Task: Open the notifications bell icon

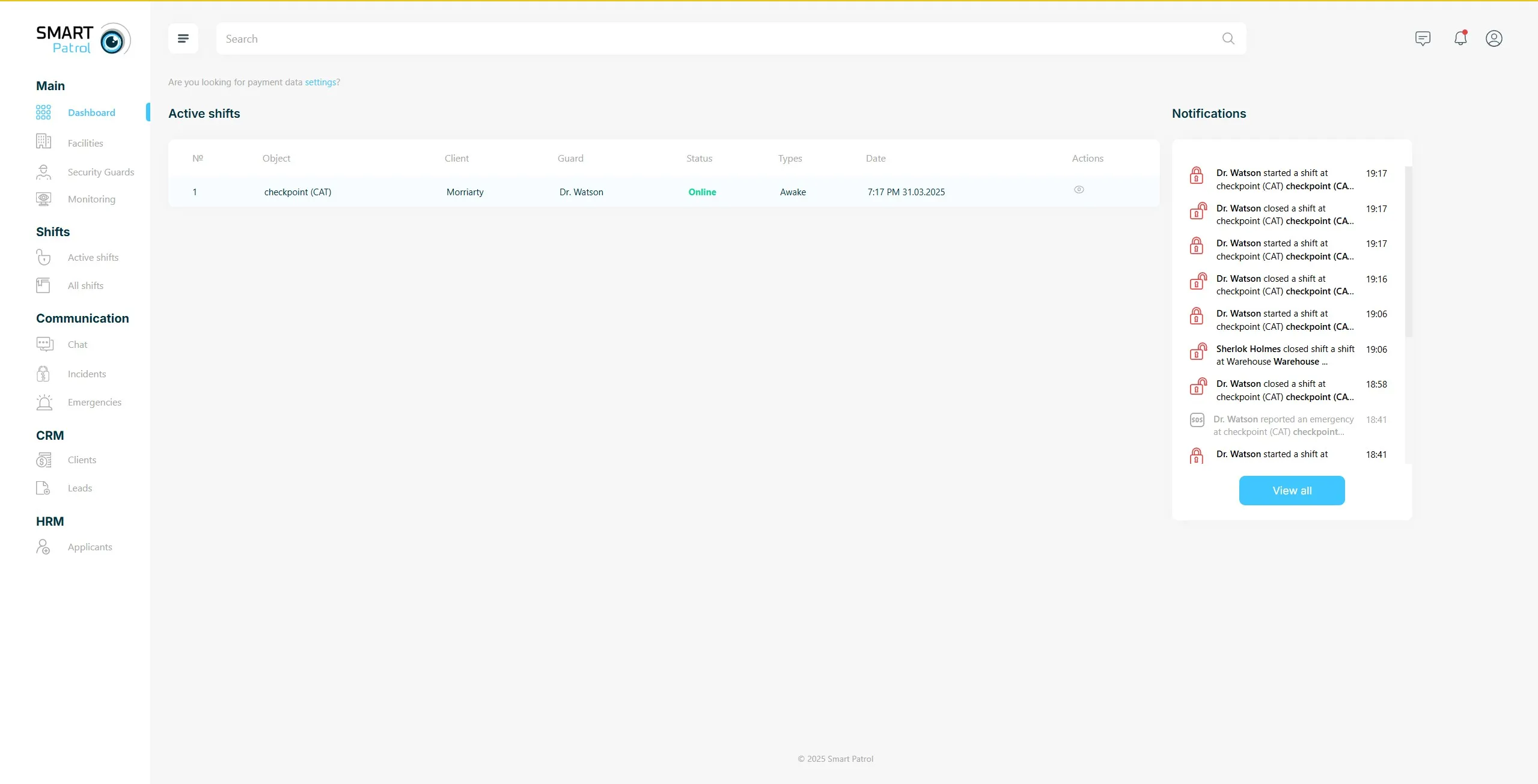Action: click(x=1460, y=38)
